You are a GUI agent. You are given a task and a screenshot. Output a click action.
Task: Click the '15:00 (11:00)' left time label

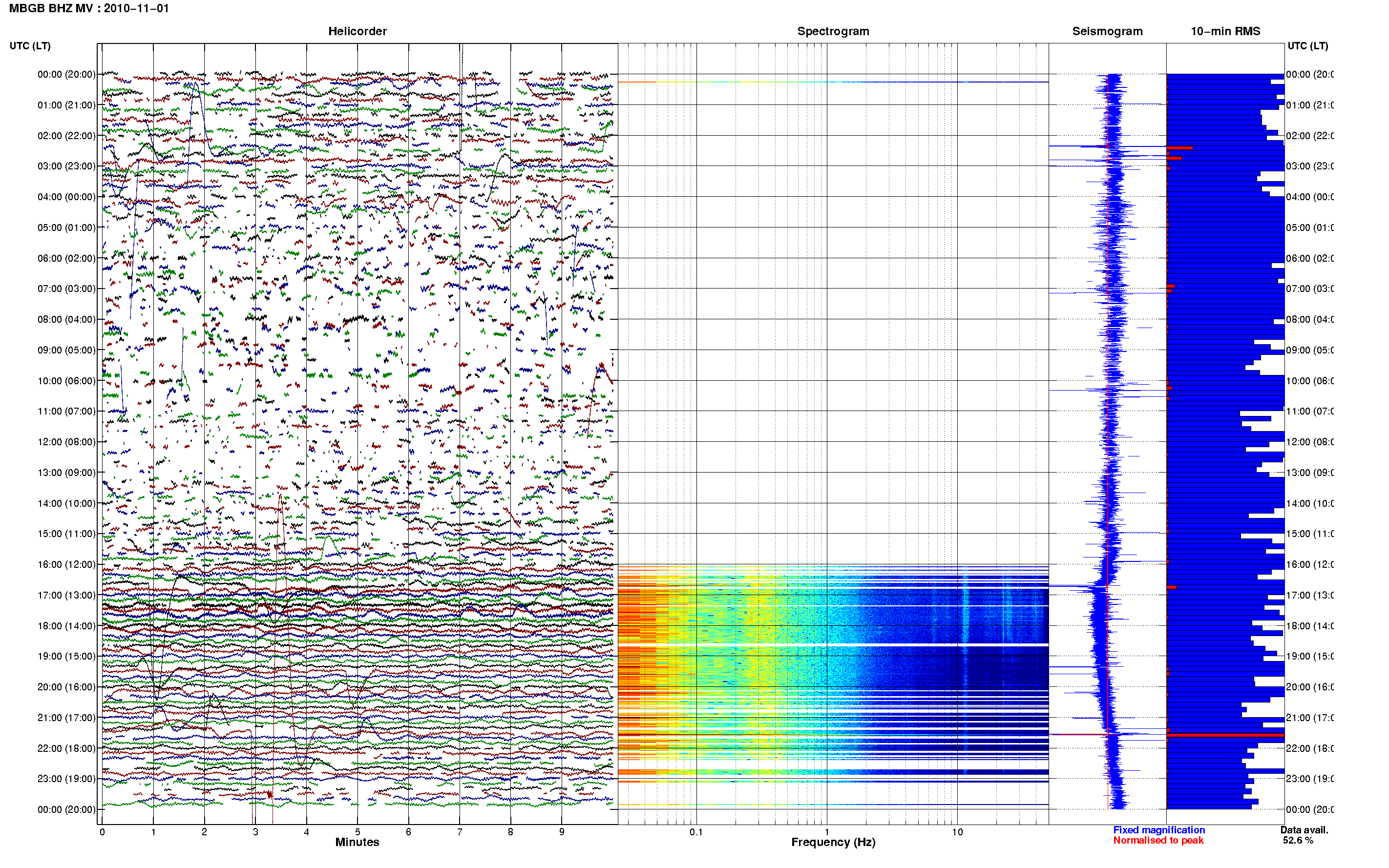click(66, 533)
